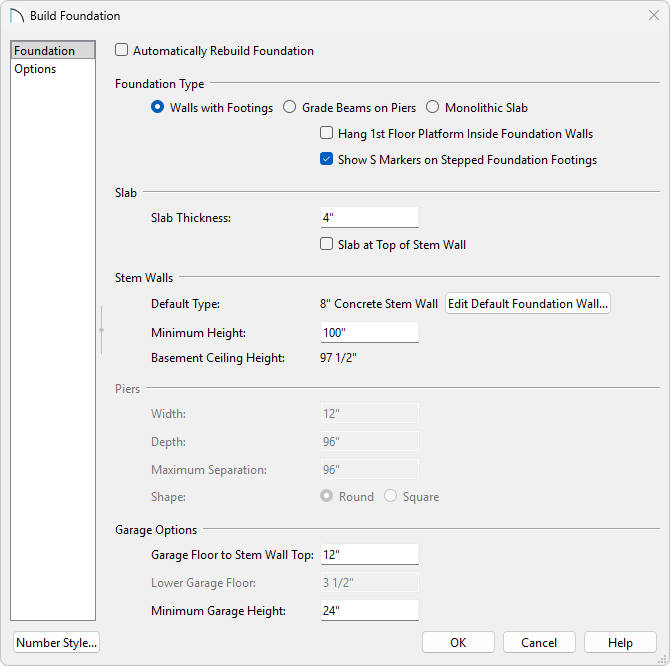Image resolution: width=670 pixels, height=666 pixels.
Task: Confirm settings with the OK button
Action: (x=458, y=643)
